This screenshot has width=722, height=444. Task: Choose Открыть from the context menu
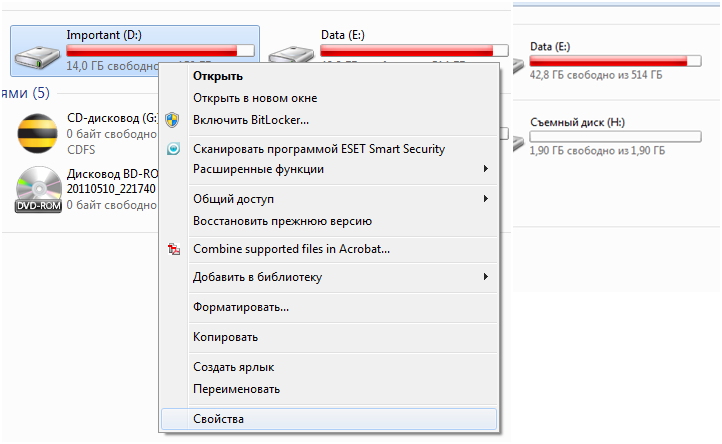tap(218, 76)
